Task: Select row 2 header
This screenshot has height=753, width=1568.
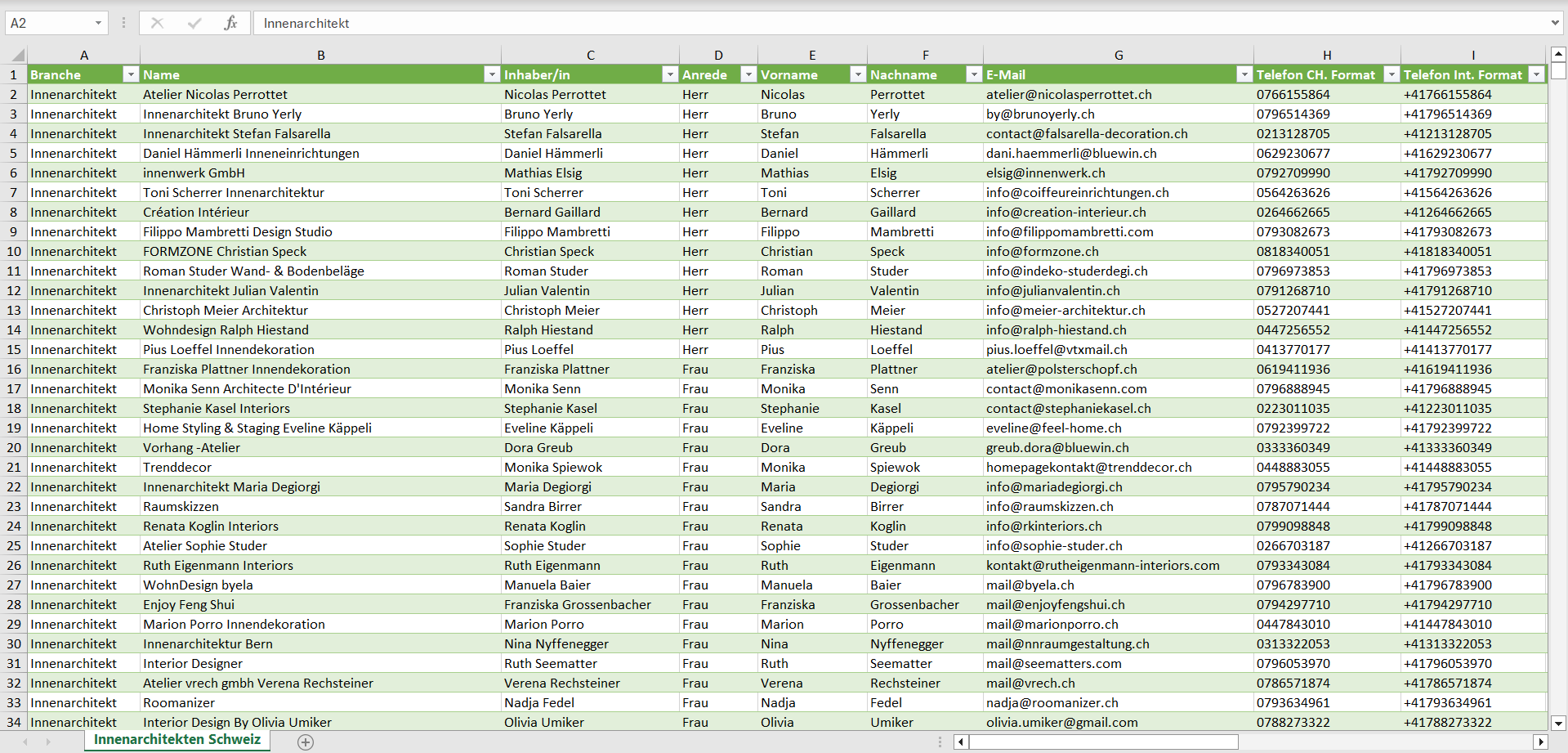Action: pos(14,94)
